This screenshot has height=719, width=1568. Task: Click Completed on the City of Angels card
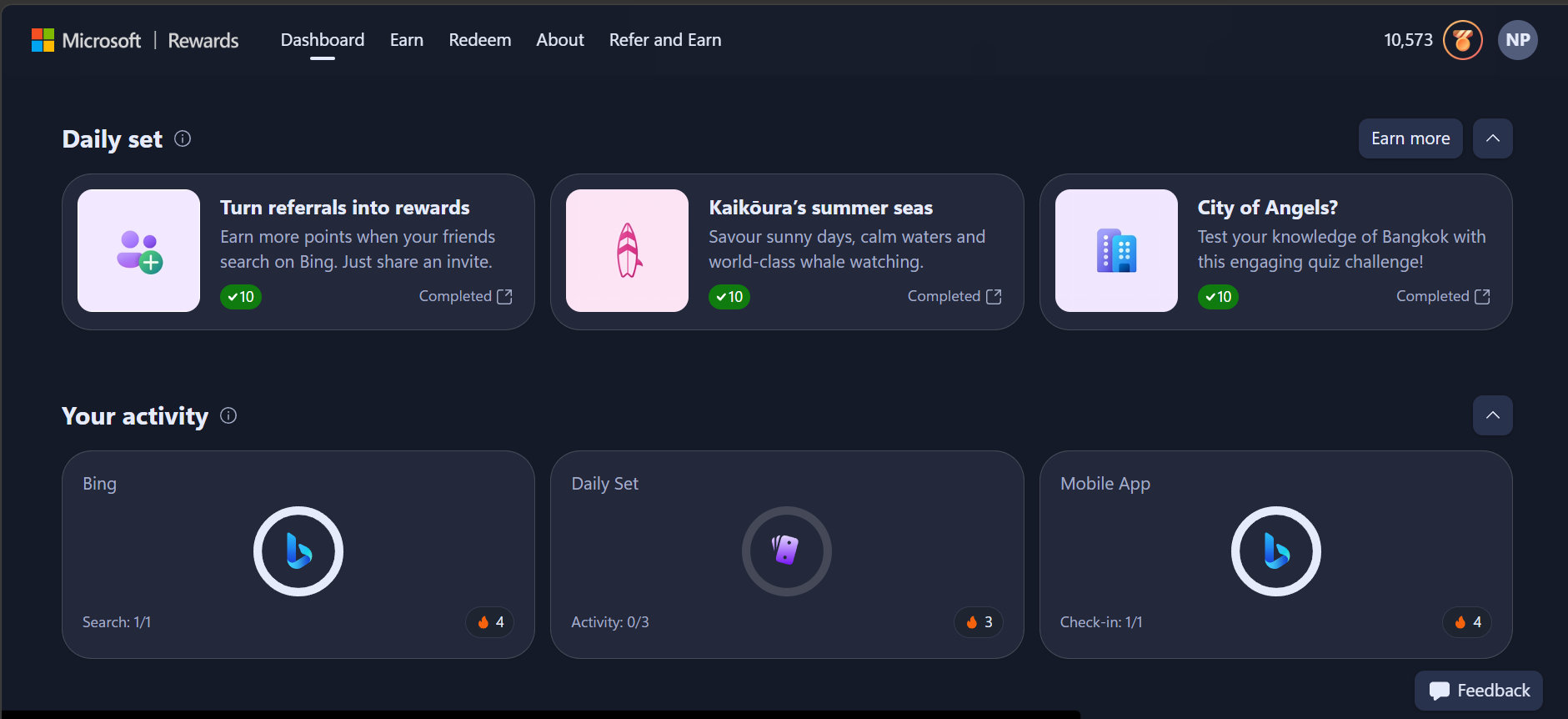[1433, 296]
